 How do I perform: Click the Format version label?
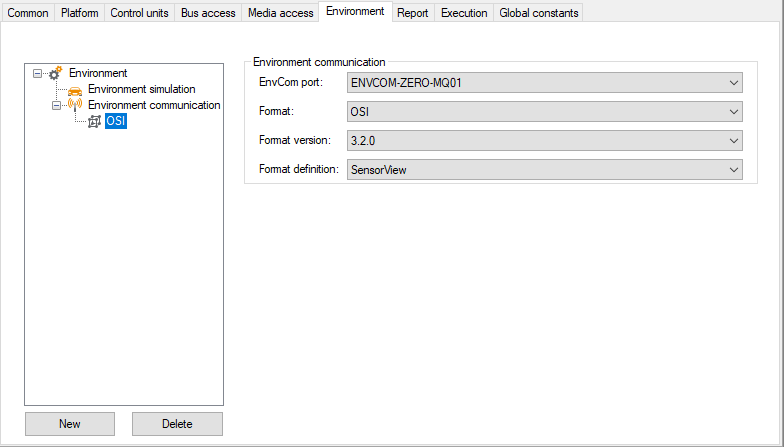click(x=294, y=140)
